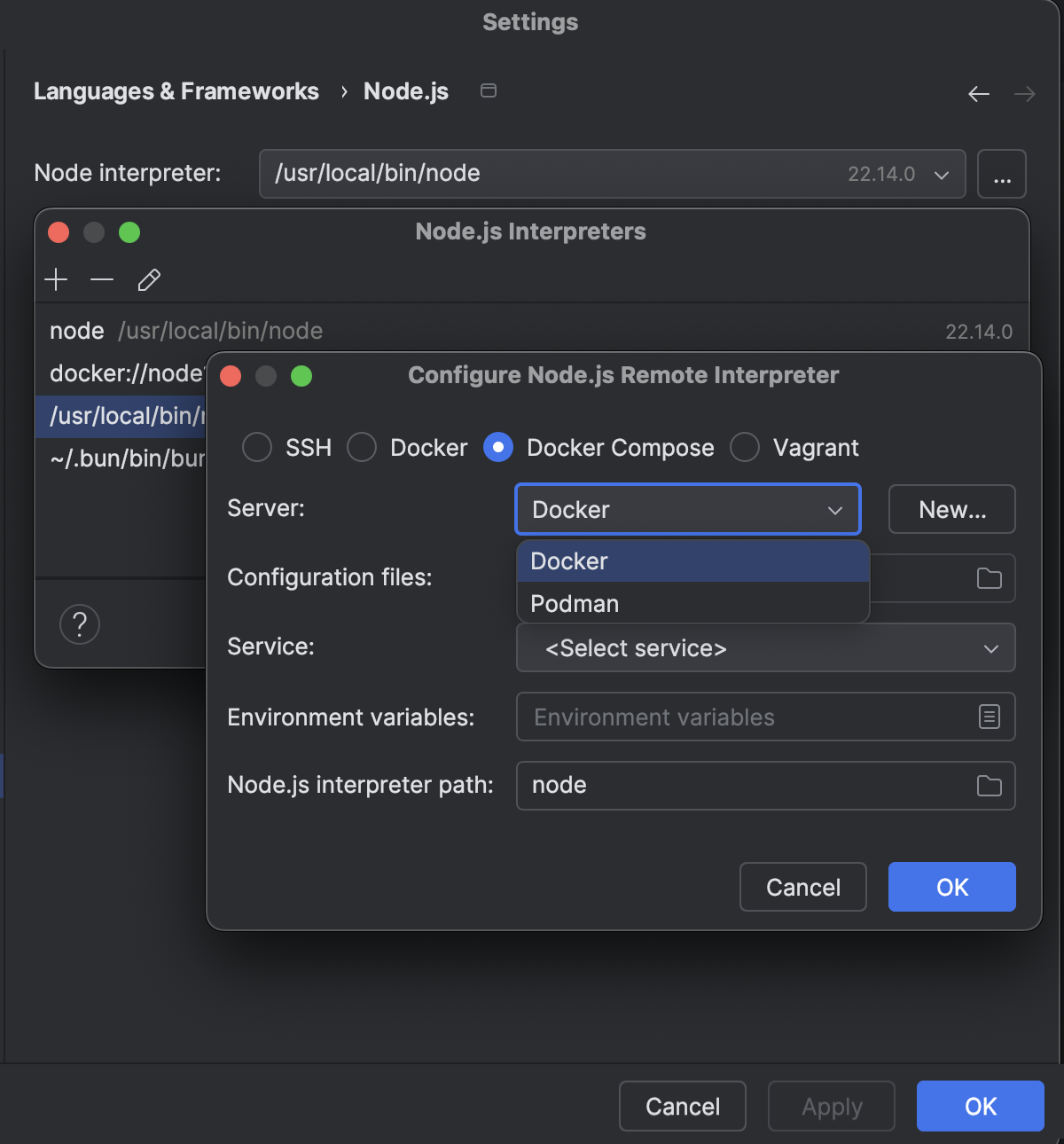
Task: Navigate back with the left arrow icon
Action: coord(979,93)
